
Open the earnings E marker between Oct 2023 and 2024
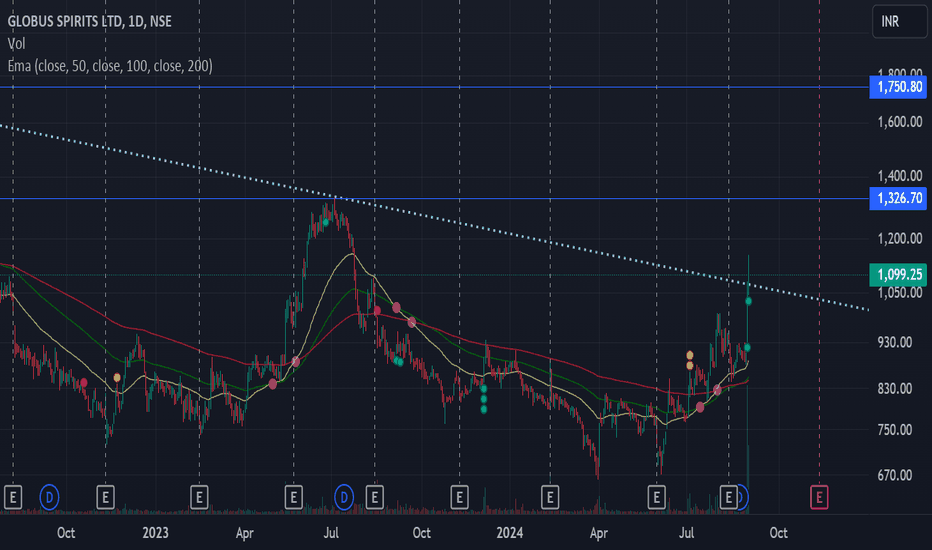coord(459,497)
